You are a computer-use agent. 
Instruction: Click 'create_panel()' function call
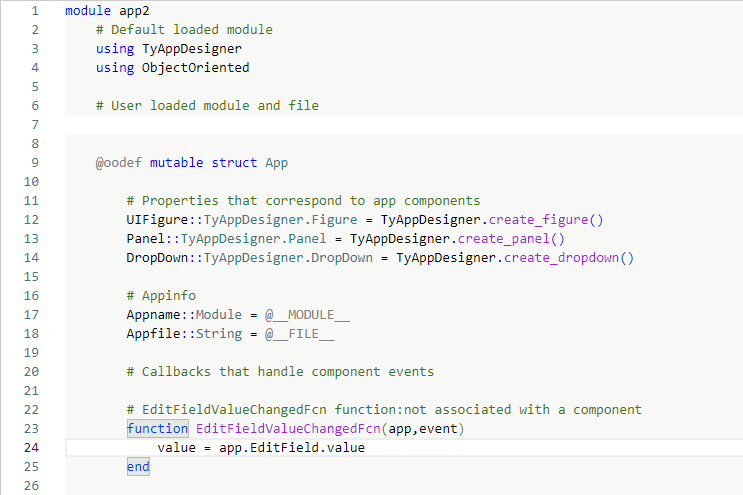pos(511,239)
